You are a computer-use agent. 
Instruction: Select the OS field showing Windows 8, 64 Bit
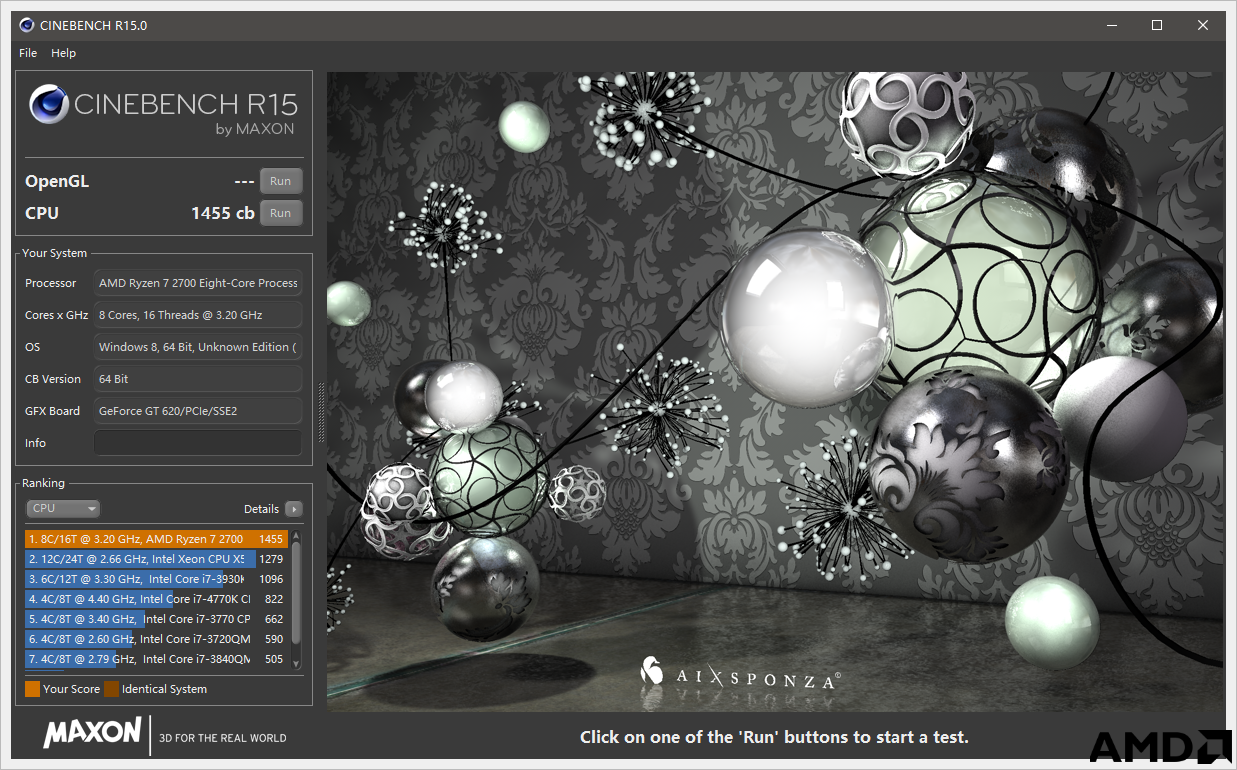[x=198, y=347]
